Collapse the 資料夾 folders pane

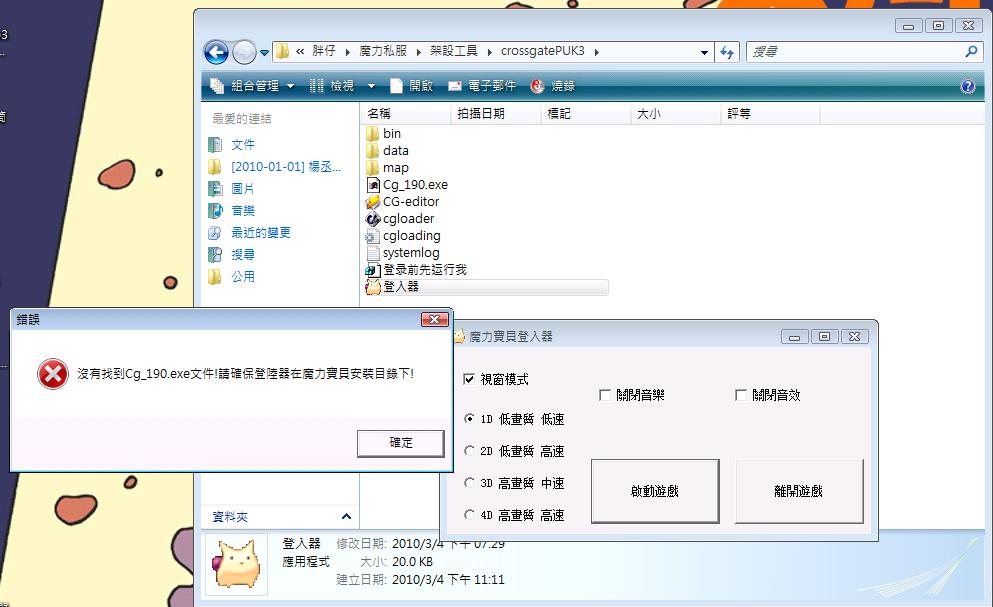click(x=346, y=517)
